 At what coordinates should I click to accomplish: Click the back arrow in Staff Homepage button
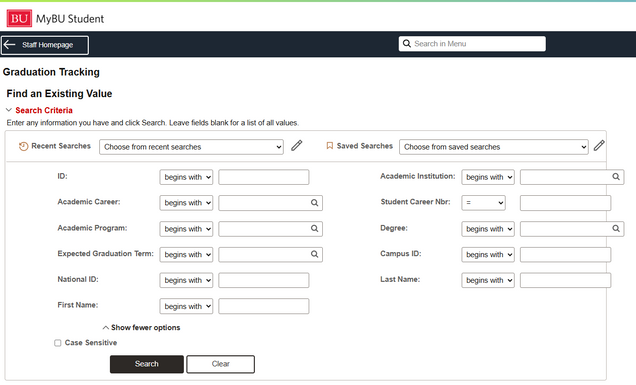[9, 45]
